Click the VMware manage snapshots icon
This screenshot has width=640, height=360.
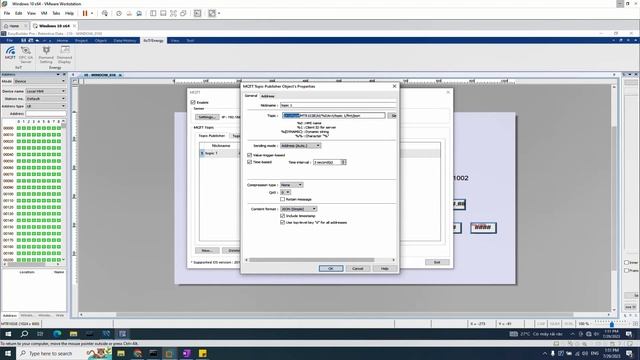(139, 13)
